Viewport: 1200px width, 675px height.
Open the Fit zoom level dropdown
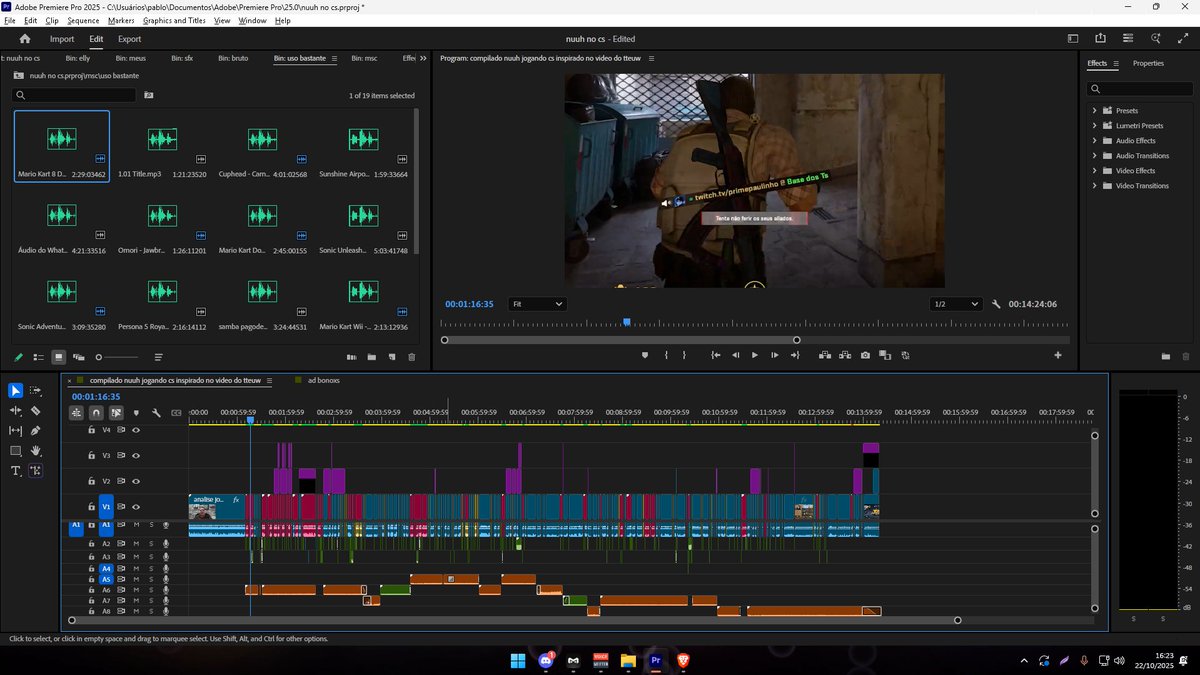tap(537, 304)
